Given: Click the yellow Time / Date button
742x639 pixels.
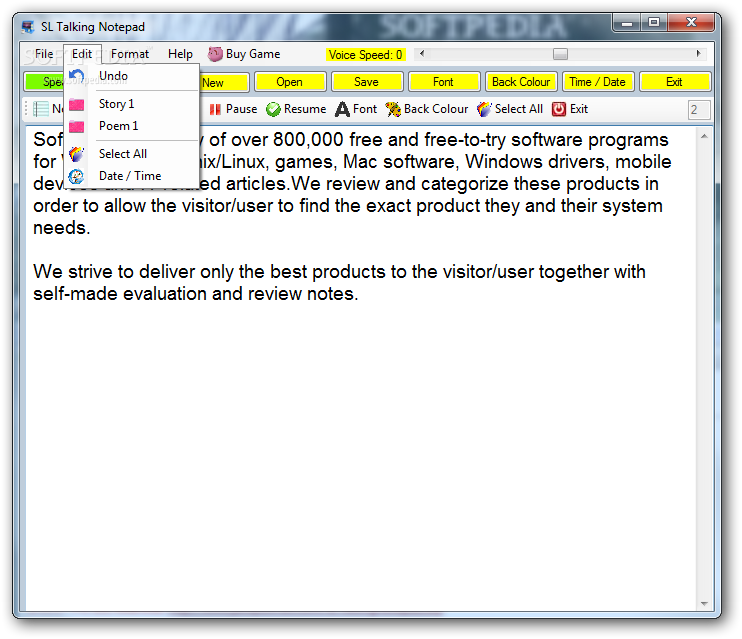Looking at the screenshot, I should pos(598,82).
